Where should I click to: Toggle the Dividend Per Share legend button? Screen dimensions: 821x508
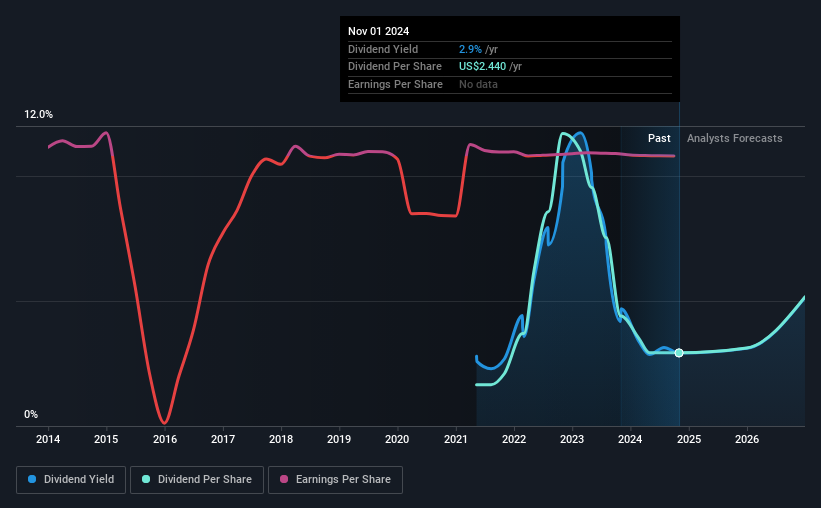point(197,480)
